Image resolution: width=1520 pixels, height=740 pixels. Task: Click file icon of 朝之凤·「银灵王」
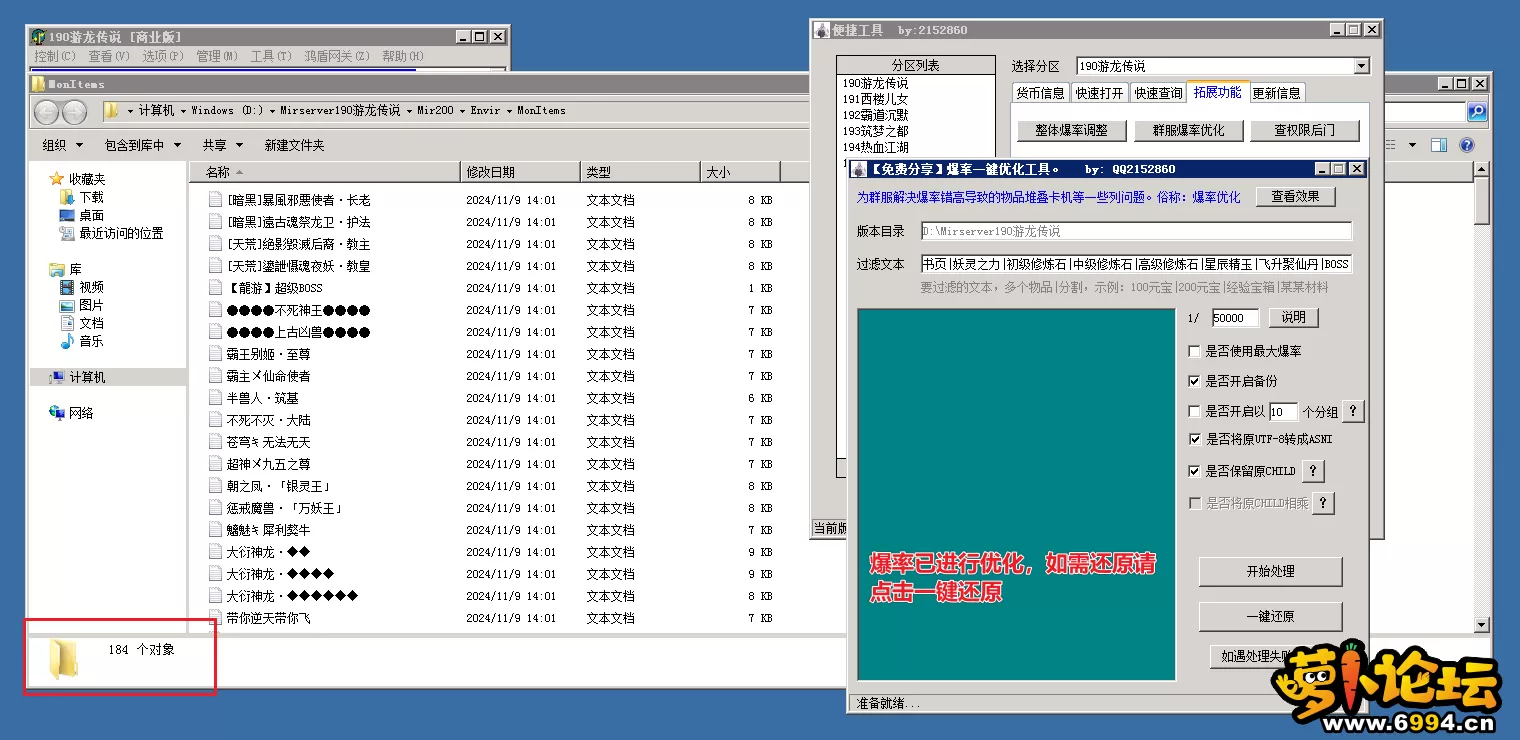click(215, 485)
